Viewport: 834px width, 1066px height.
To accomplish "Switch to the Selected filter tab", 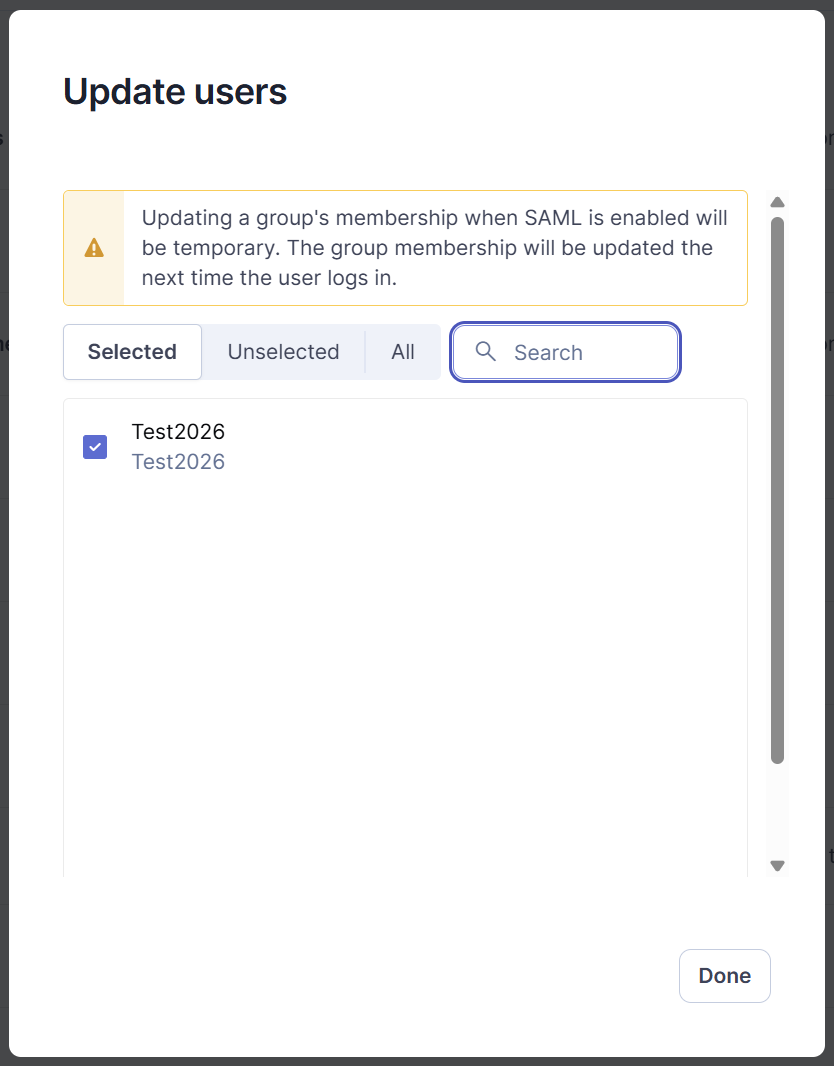I will (133, 351).
